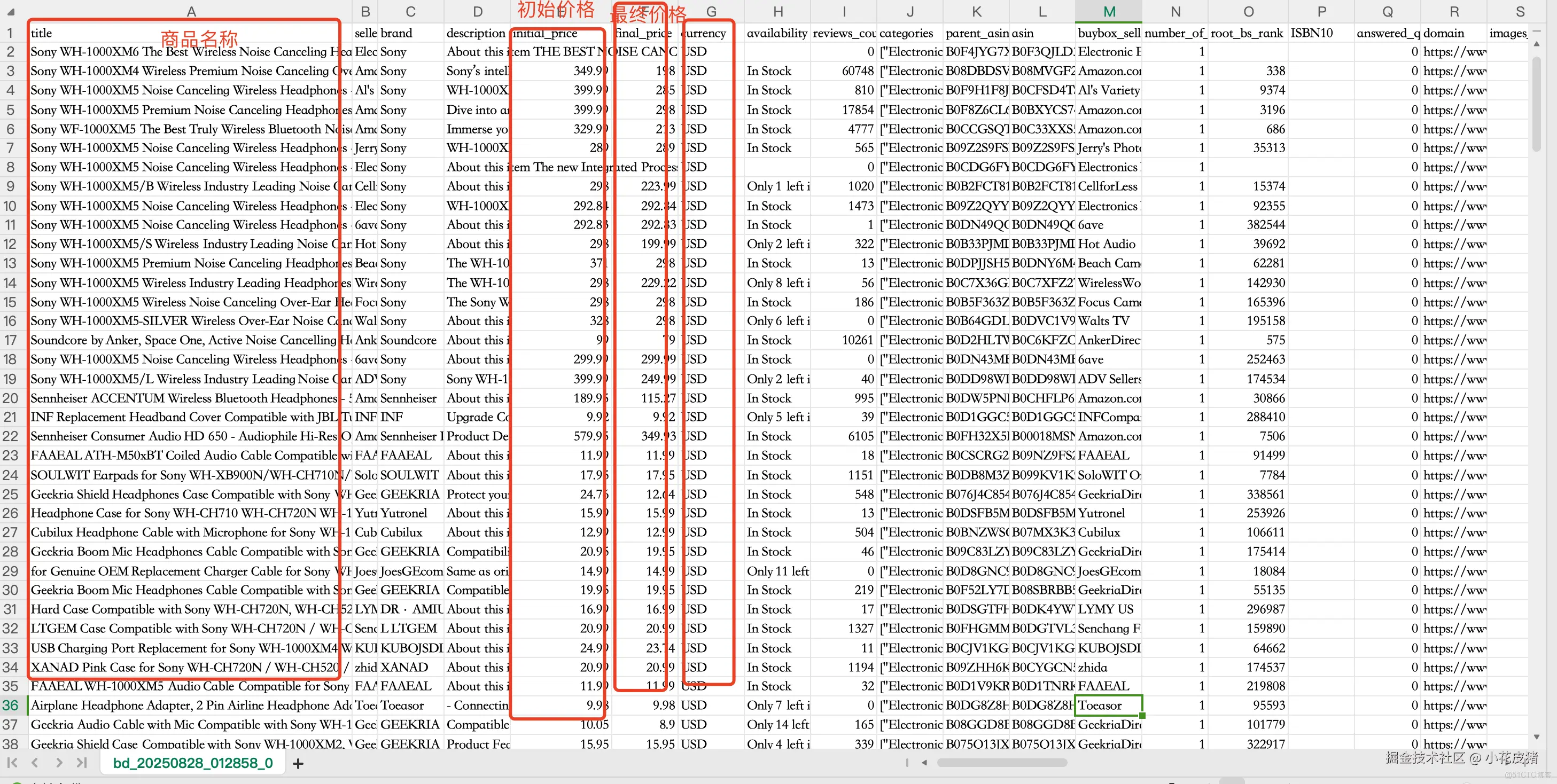1557x784 pixels.
Task: Click the tab split divider near scrollbar
Action: (x=907, y=763)
